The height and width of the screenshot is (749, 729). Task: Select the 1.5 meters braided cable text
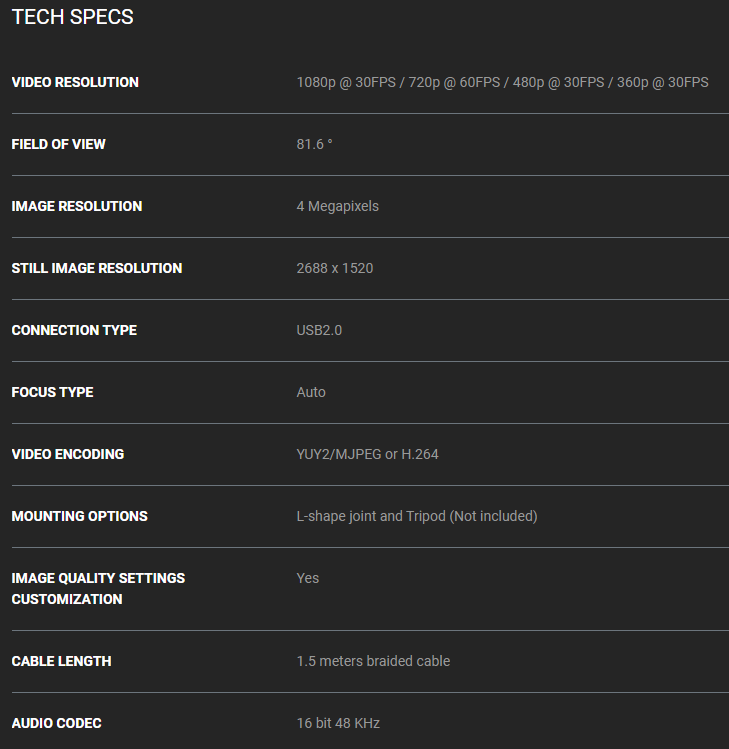373,661
